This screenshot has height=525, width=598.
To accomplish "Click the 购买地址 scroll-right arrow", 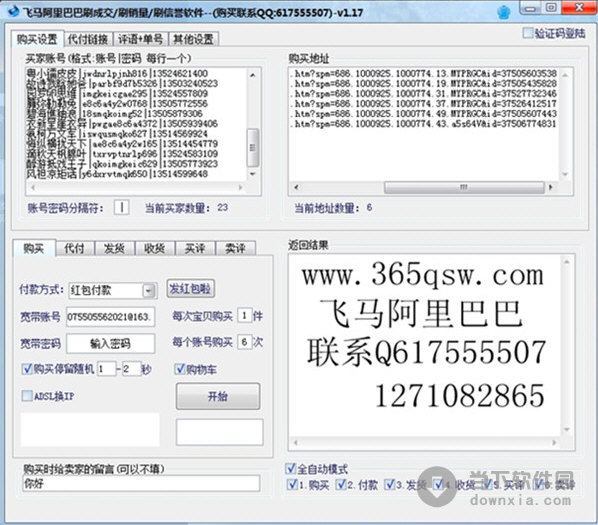I will click(x=550, y=187).
